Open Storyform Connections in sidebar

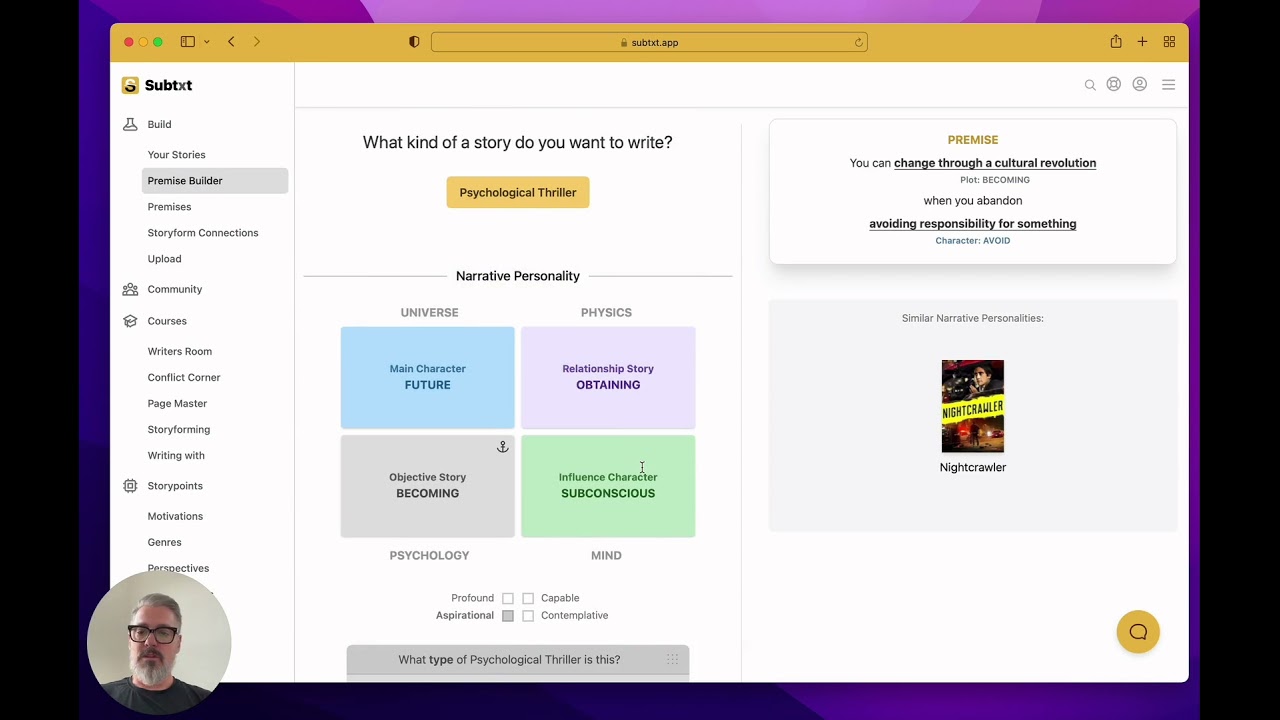(x=203, y=233)
